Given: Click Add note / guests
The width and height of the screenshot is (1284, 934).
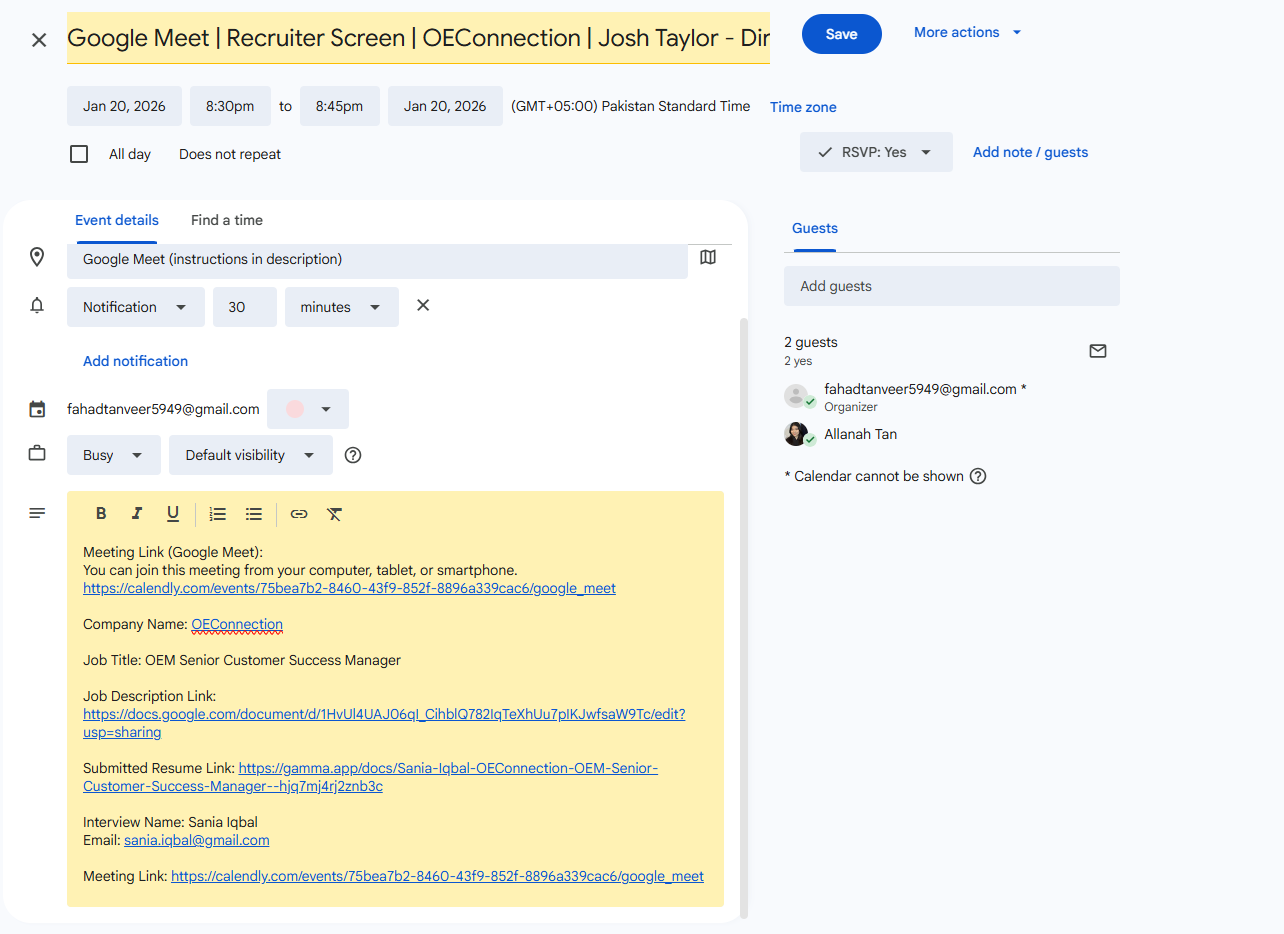Looking at the screenshot, I should (x=1030, y=152).
